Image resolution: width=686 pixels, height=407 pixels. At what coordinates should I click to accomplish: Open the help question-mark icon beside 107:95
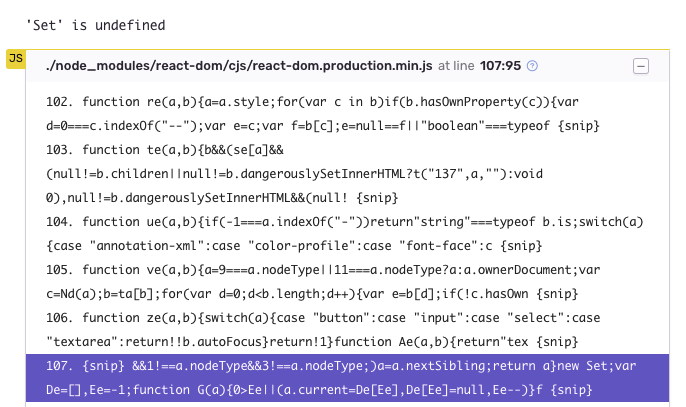tap(532, 66)
